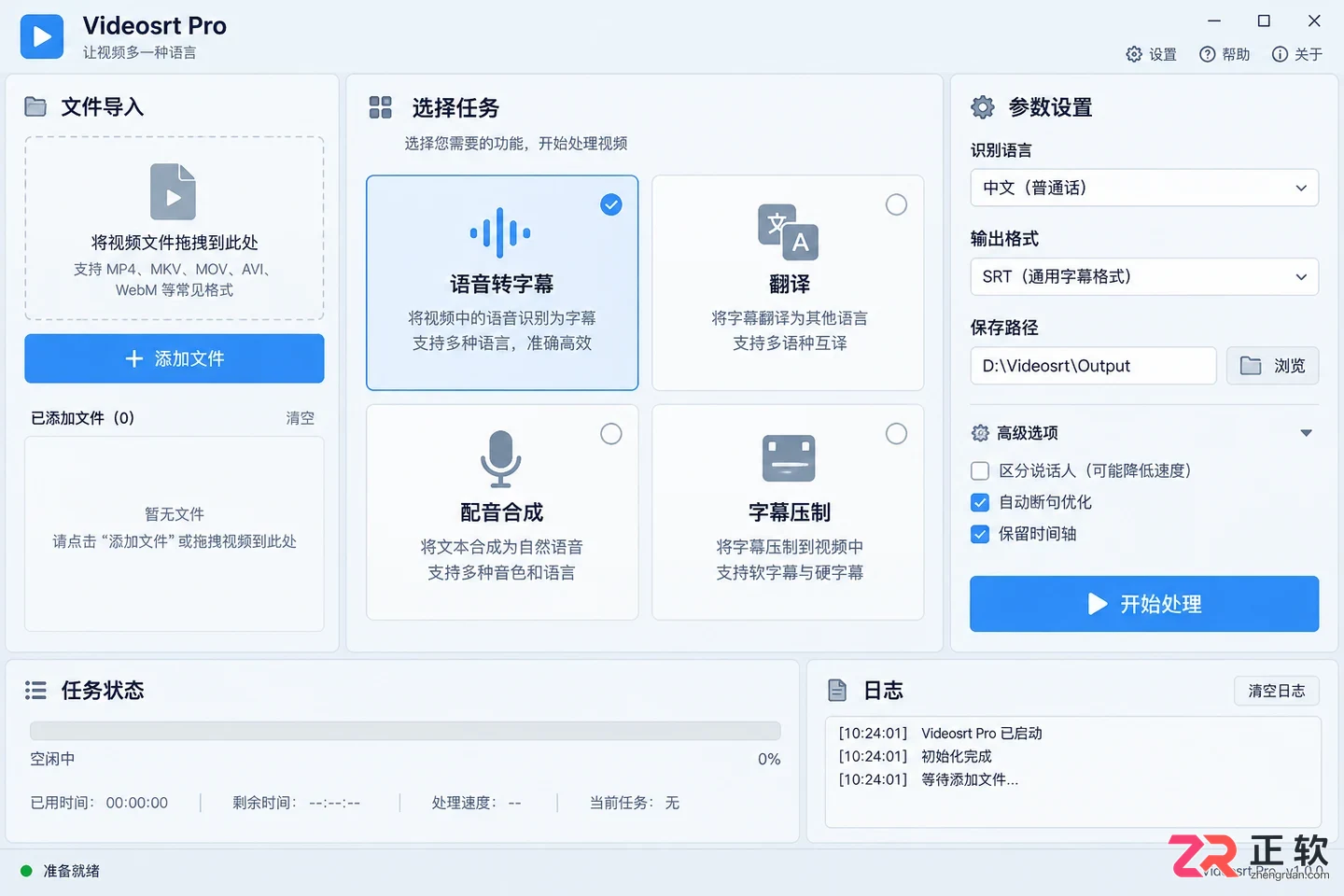The image size is (1344, 896).
Task: Click log entry '等待添加文件...'
Action: click(x=970, y=779)
